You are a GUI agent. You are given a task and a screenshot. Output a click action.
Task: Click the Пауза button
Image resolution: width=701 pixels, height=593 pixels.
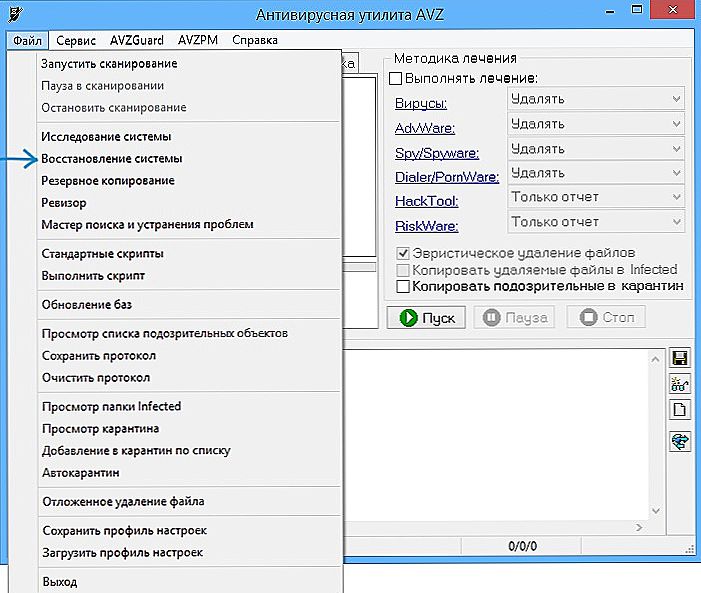click(514, 318)
